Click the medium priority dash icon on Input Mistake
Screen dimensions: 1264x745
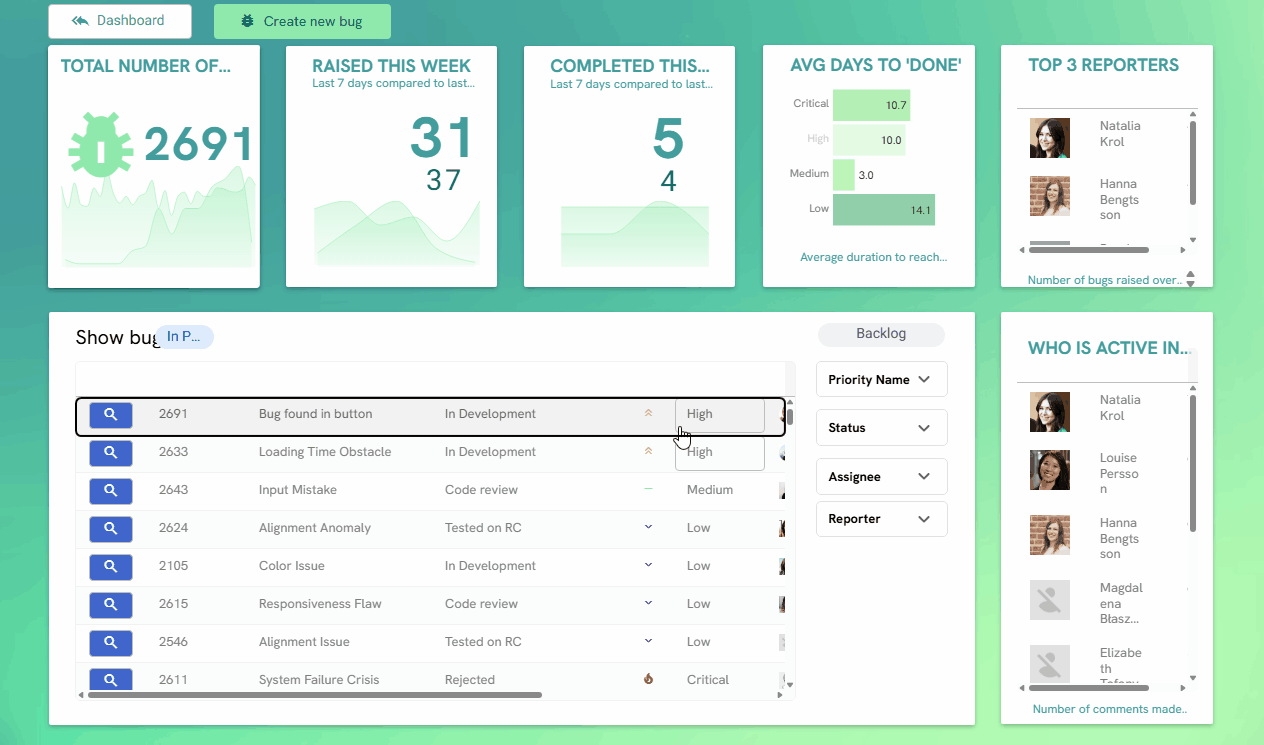pos(648,490)
